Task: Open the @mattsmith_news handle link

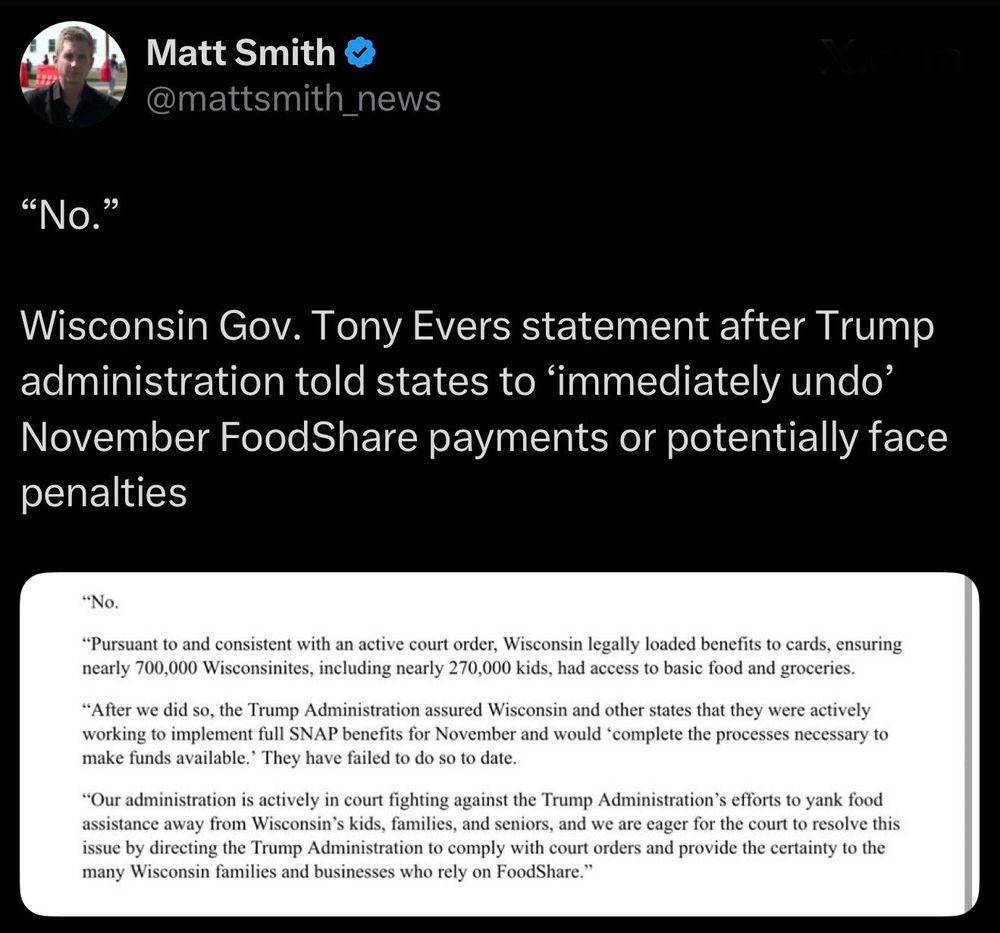Action: [x=293, y=99]
